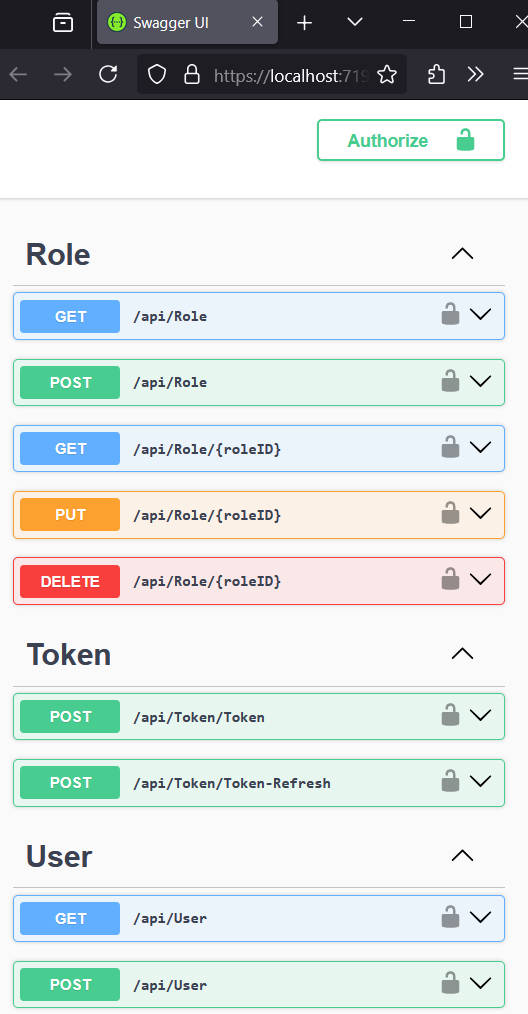Click the lock icon on PUT /api/Role/{roleID}
Image resolution: width=528 pixels, height=1014 pixels.
click(450, 513)
